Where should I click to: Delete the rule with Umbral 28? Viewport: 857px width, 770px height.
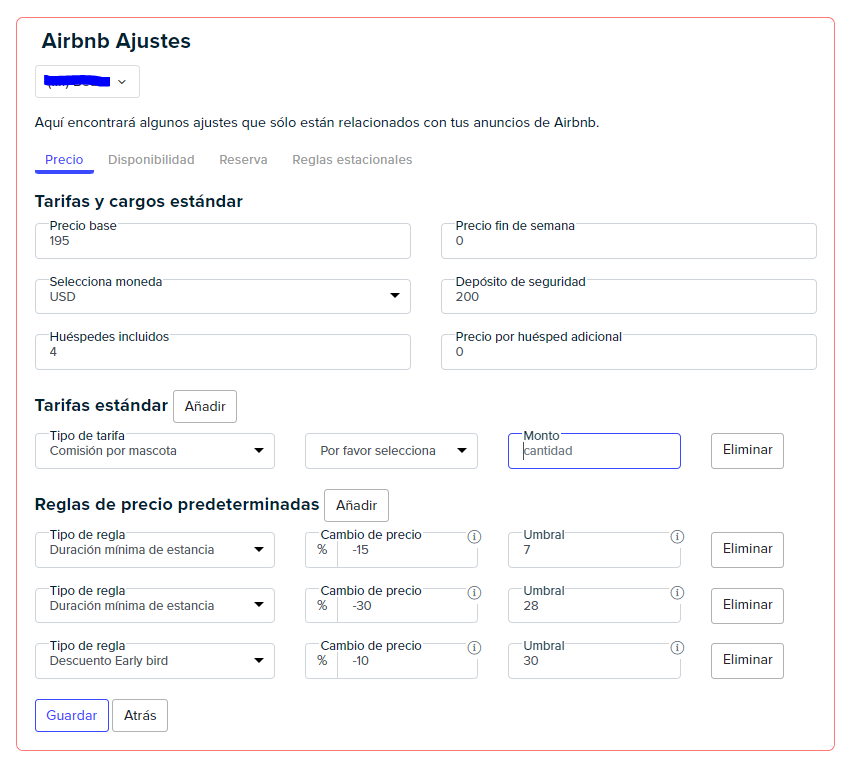click(x=747, y=606)
